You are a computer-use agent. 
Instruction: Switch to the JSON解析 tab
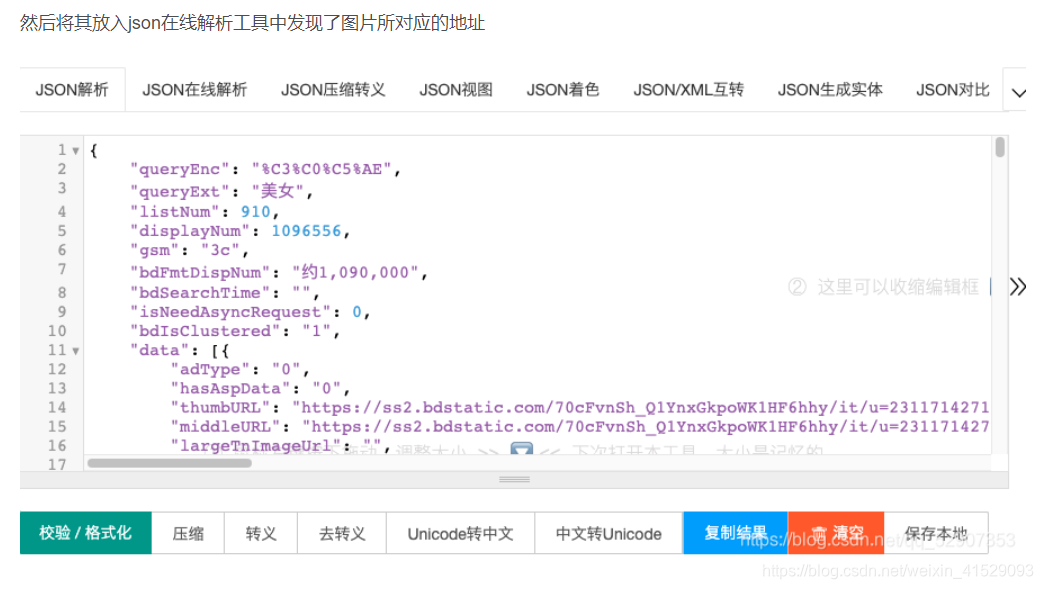coord(72,90)
